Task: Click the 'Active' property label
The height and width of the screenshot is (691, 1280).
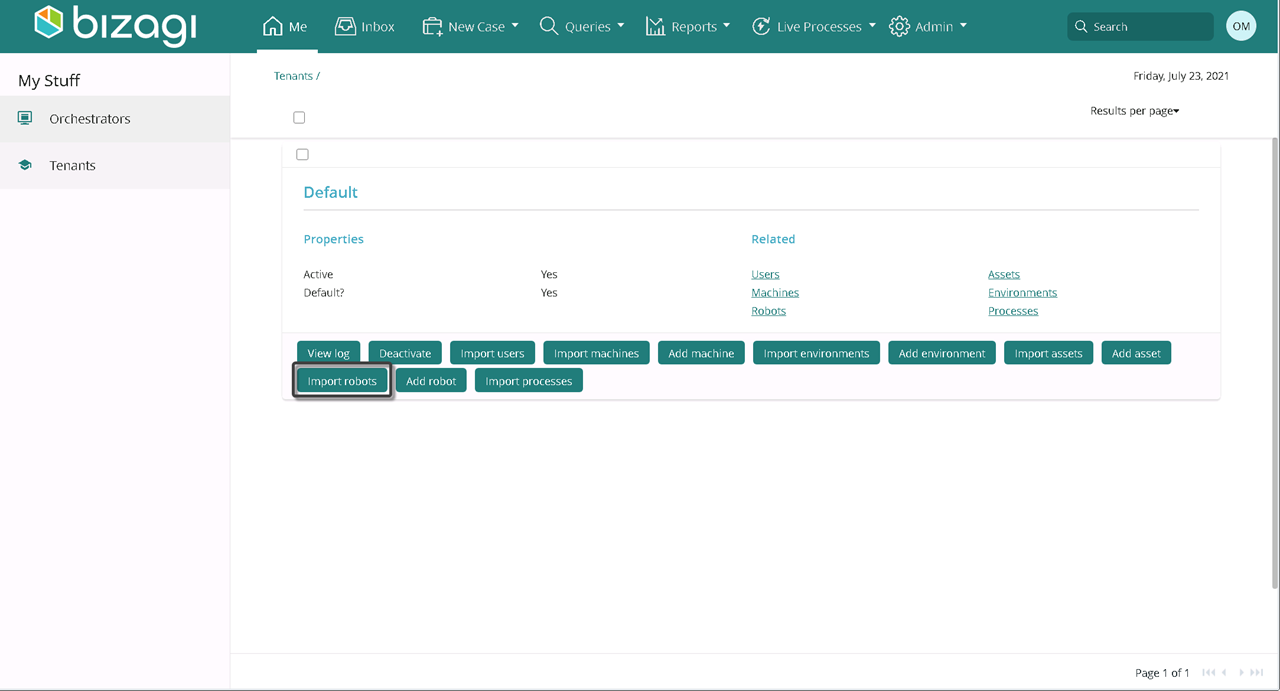Action: click(318, 274)
